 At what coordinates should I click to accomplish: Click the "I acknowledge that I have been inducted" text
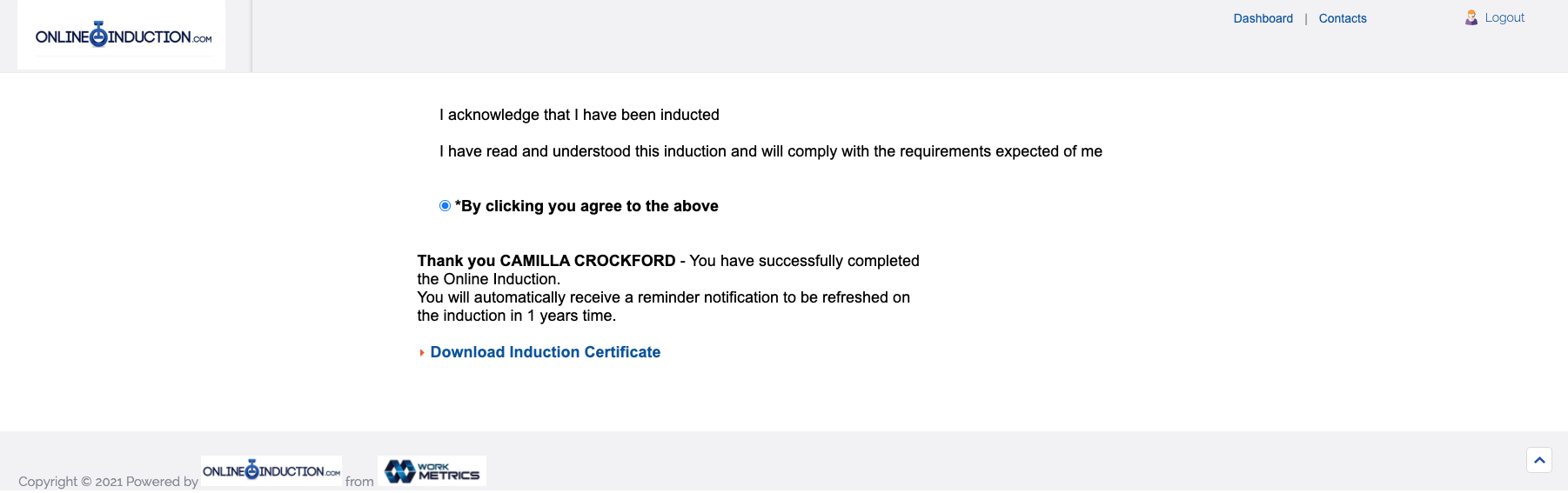pos(579,115)
